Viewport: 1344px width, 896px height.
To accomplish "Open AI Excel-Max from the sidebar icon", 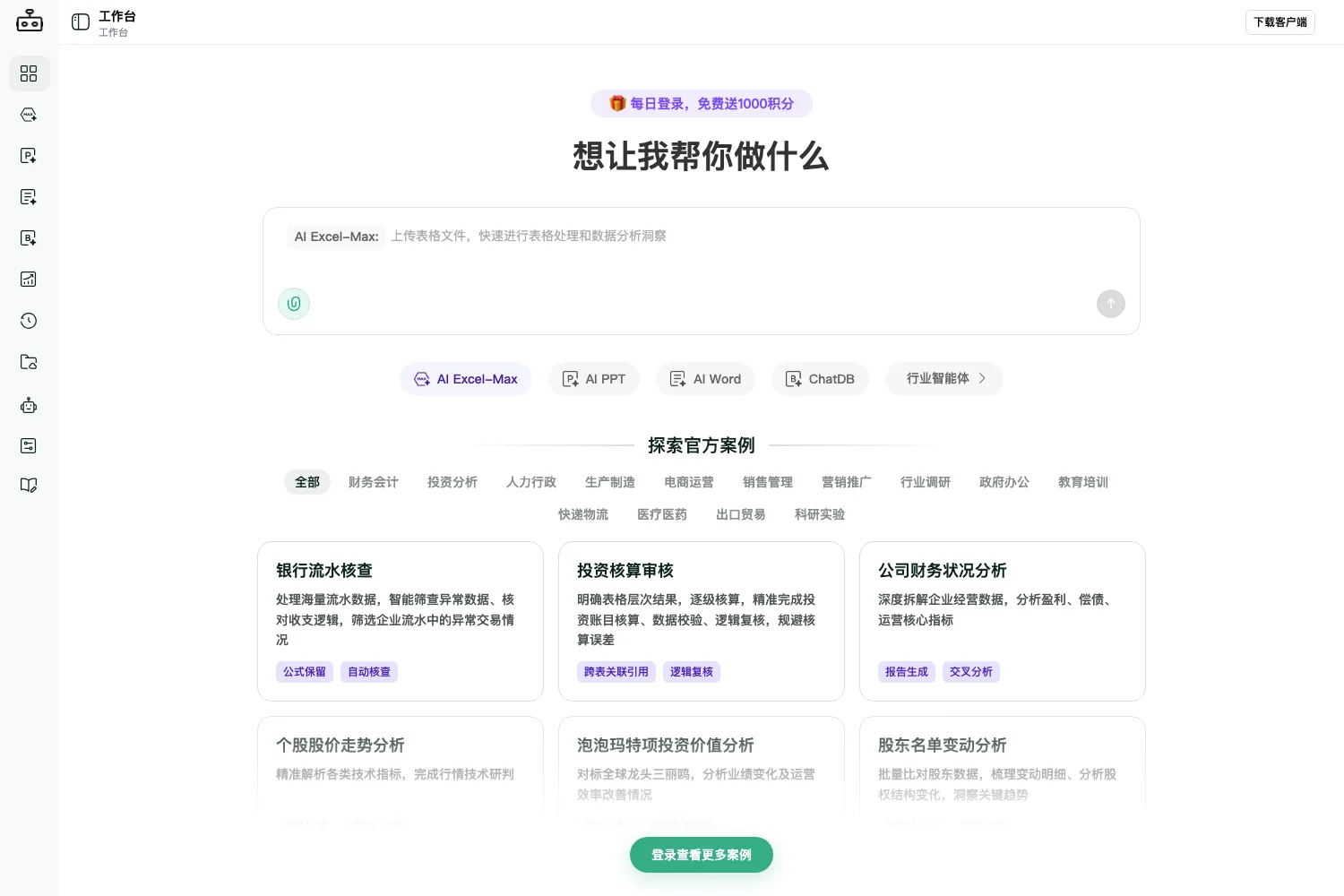I will point(29,115).
